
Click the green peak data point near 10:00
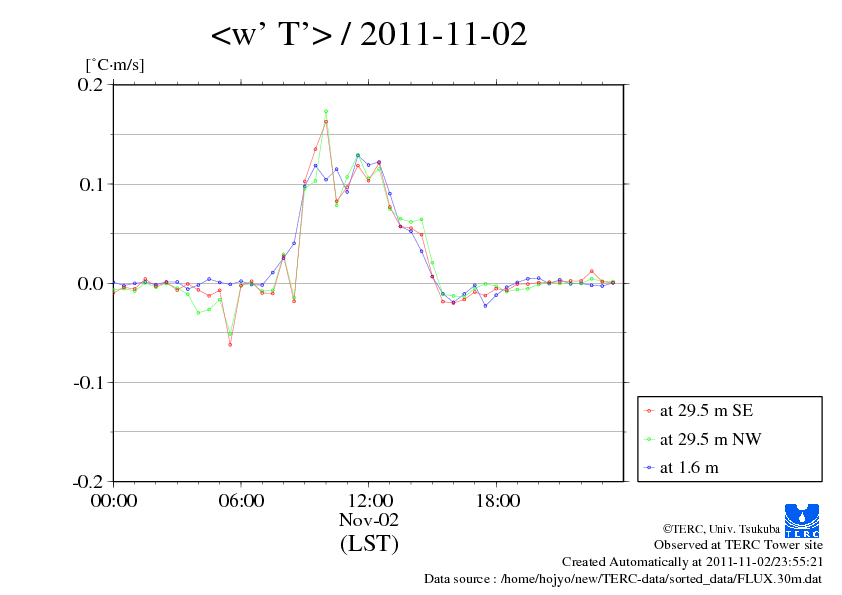click(326, 112)
